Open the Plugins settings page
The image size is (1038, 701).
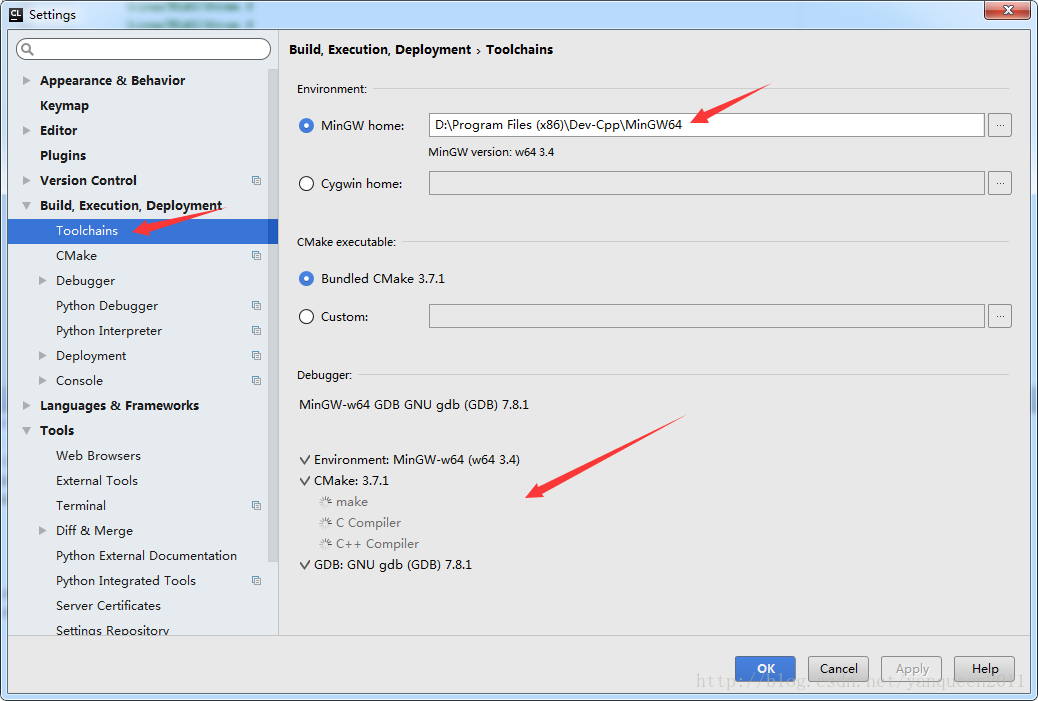[63, 156]
